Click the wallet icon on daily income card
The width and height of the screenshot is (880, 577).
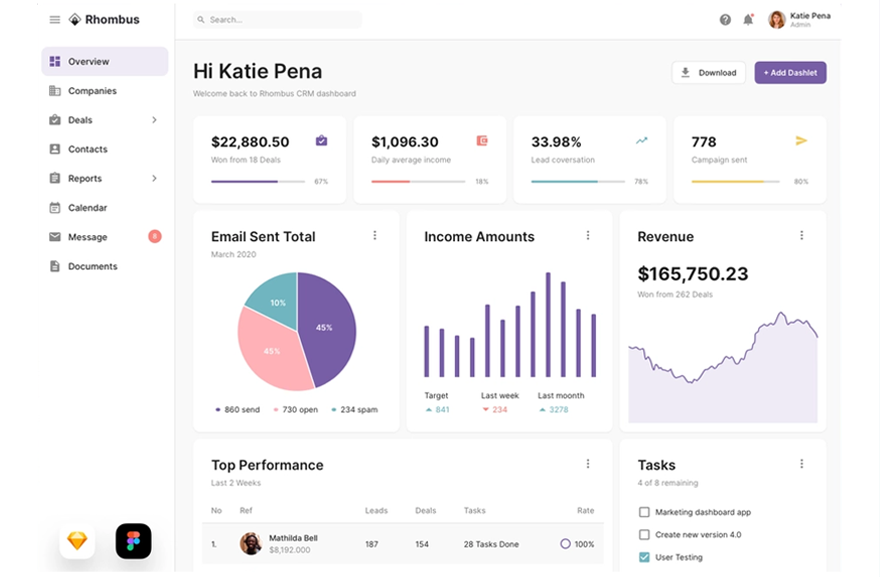tap(482, 141)
